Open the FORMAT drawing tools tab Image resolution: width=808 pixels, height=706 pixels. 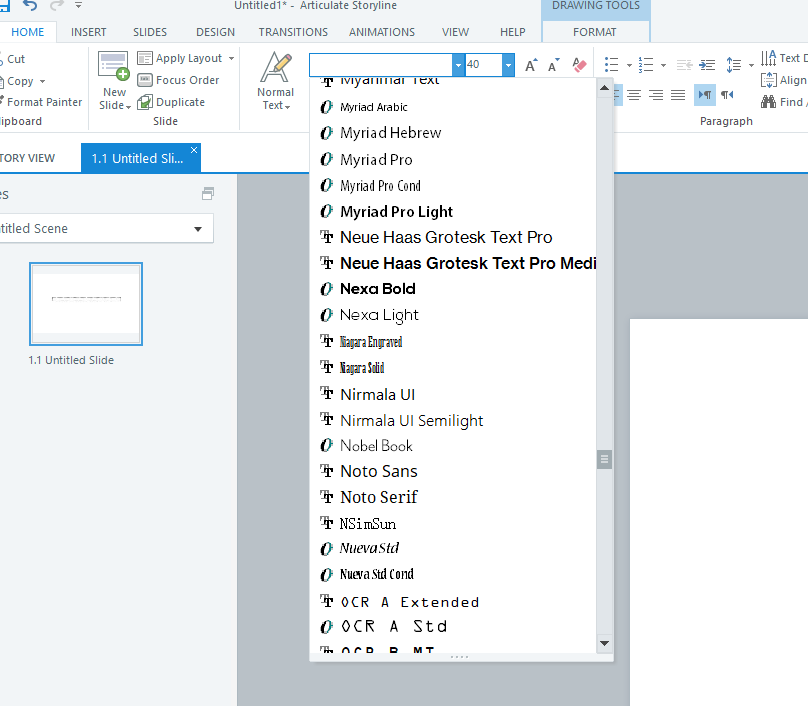[595, 32]
